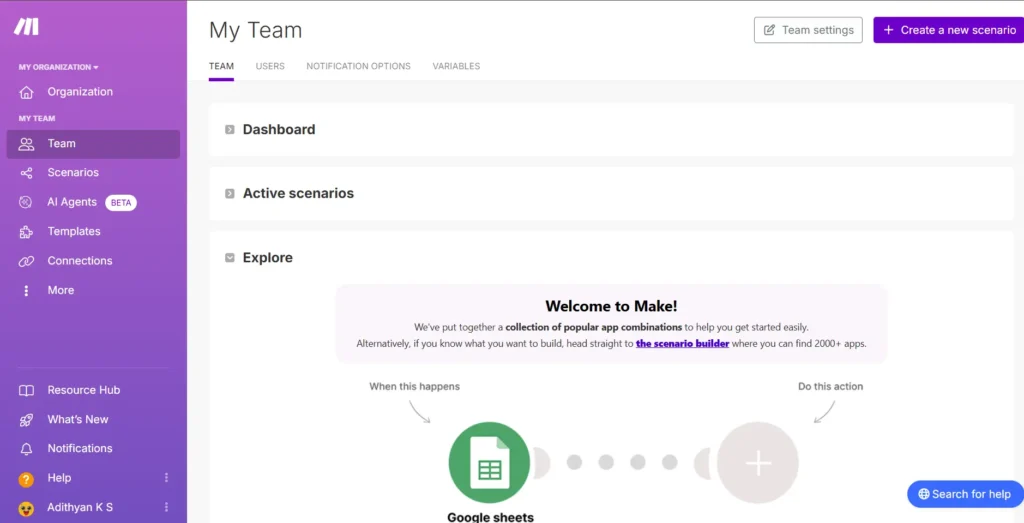Image resolution: width=1024 pixels, height=523 pixels.
Task: Open the VARIABLES tab
Action: click(456, 67)
